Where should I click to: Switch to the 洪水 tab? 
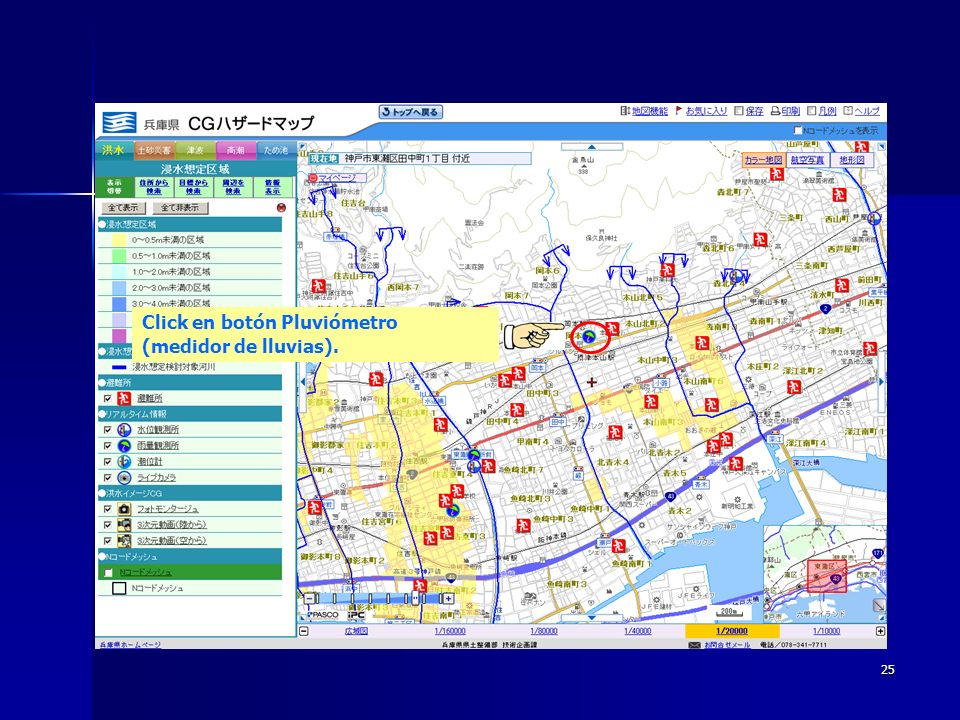113,150
